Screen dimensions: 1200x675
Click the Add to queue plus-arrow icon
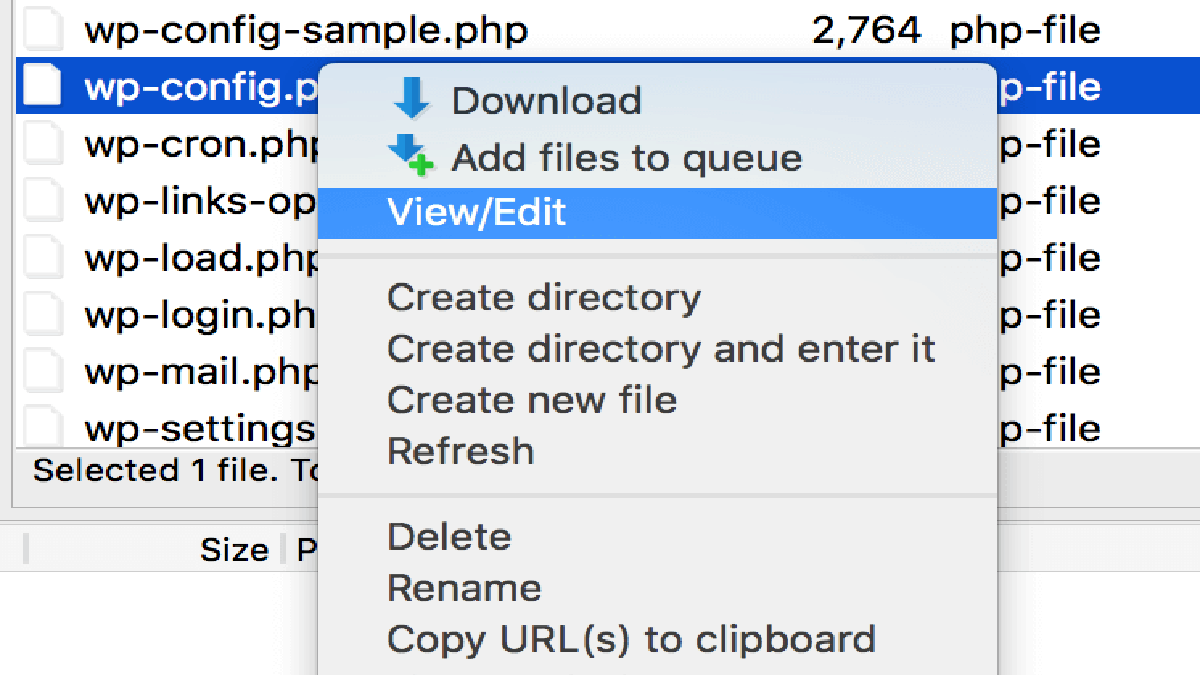tap(411, 157)
